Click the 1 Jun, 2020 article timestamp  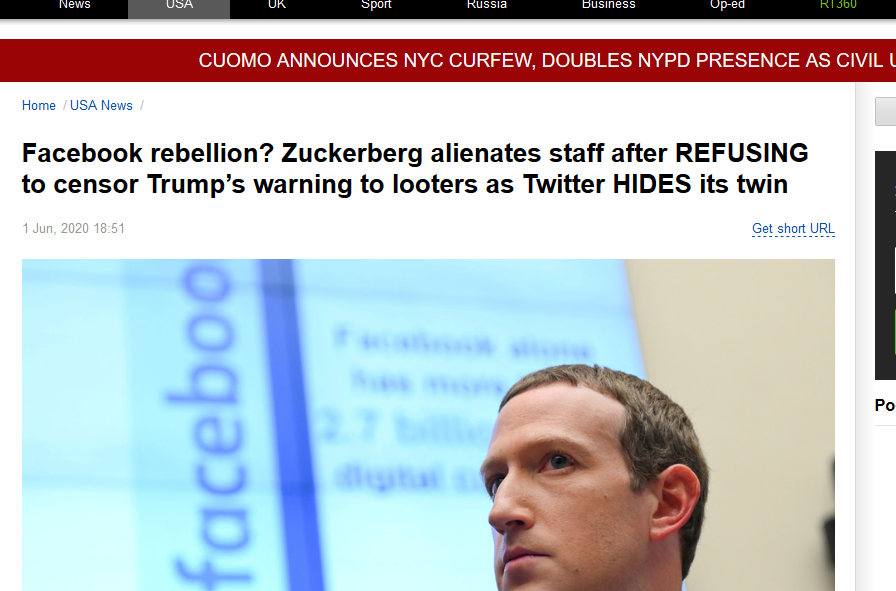[x=73, y=229]
